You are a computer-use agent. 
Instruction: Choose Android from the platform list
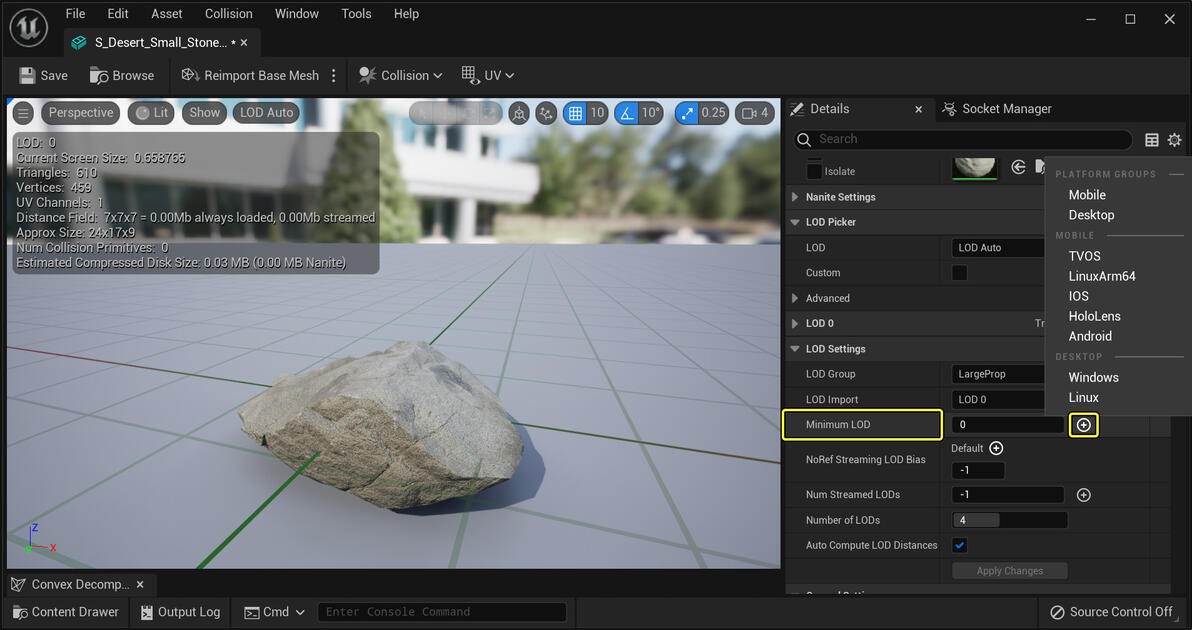[1090, 336]
